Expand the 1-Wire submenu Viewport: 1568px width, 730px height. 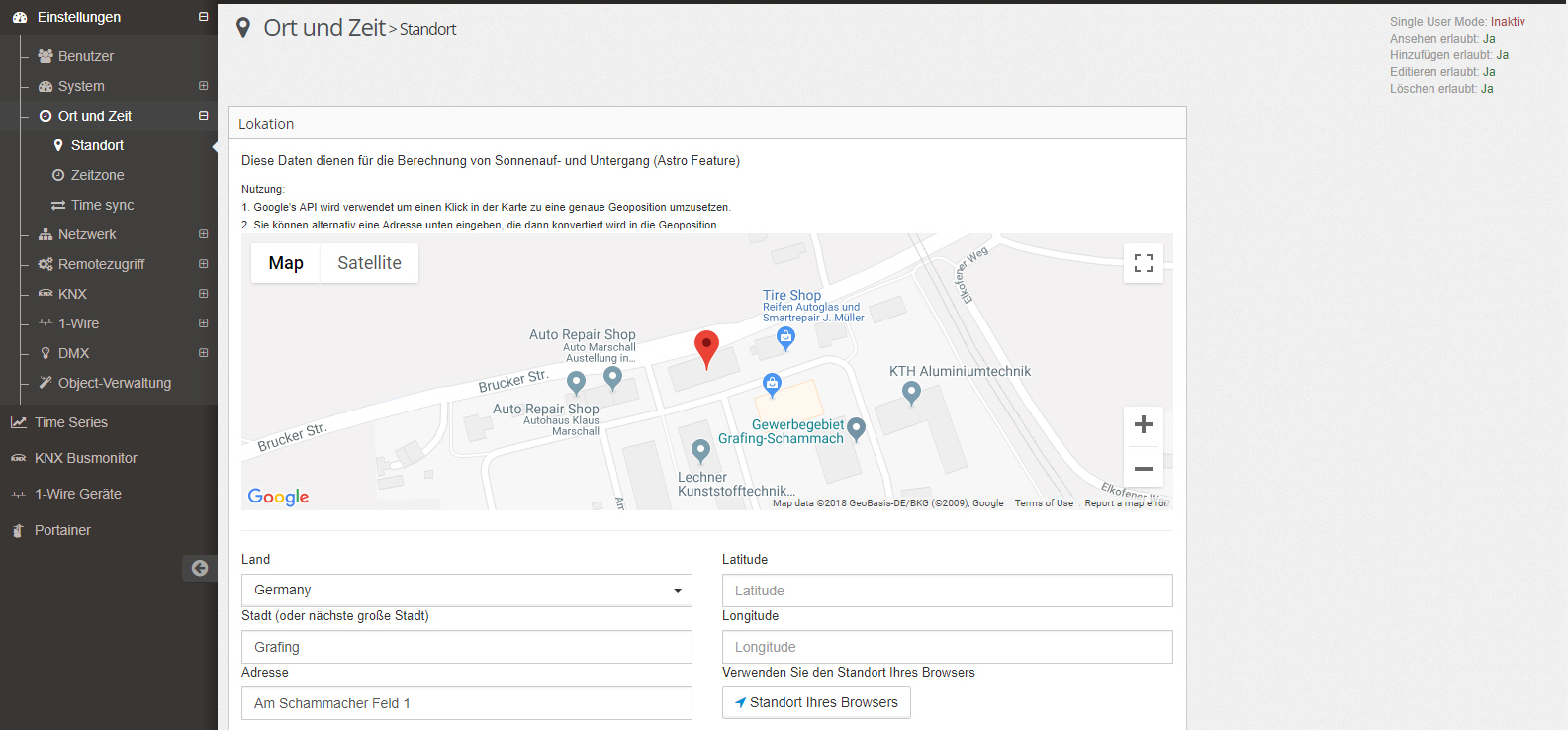[x=203, y=323]
